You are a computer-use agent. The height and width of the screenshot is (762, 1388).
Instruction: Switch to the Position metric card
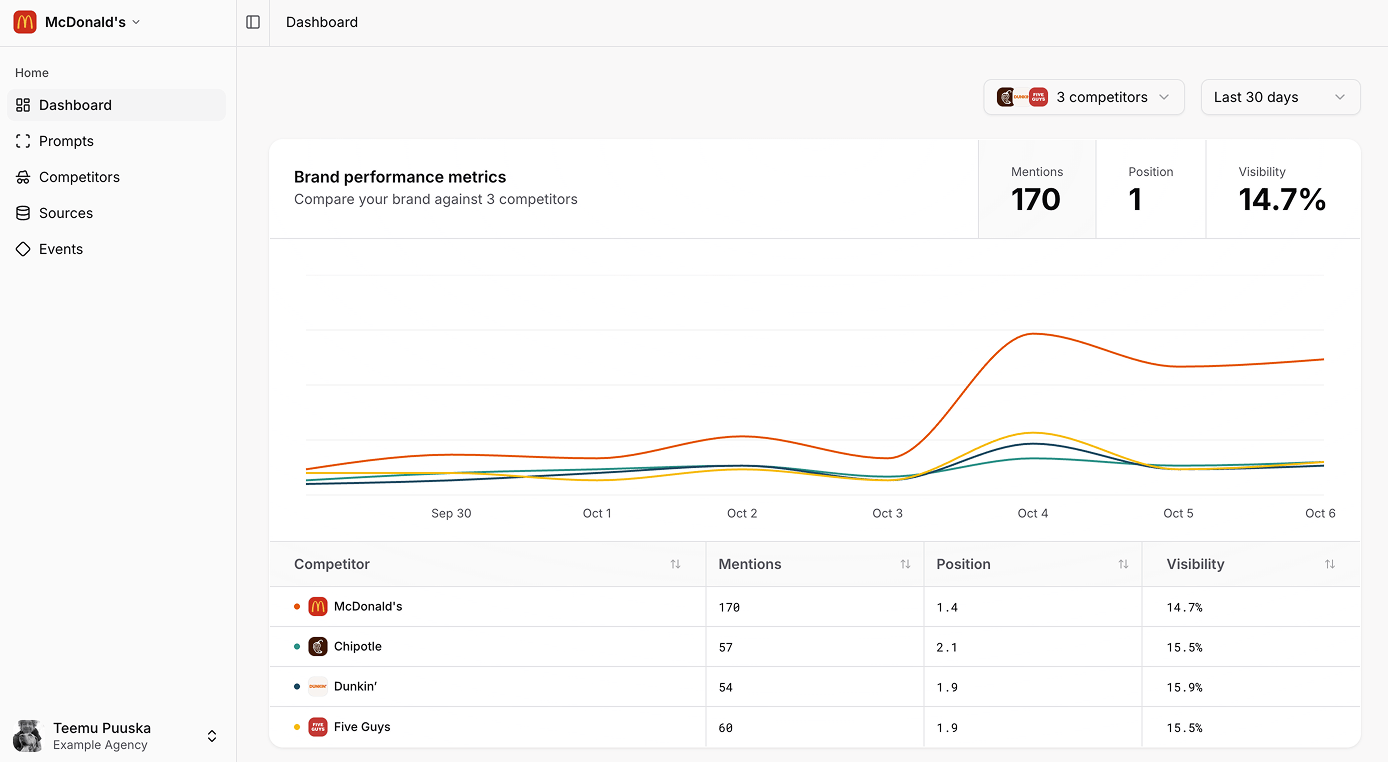click(x=1151, y=188)
